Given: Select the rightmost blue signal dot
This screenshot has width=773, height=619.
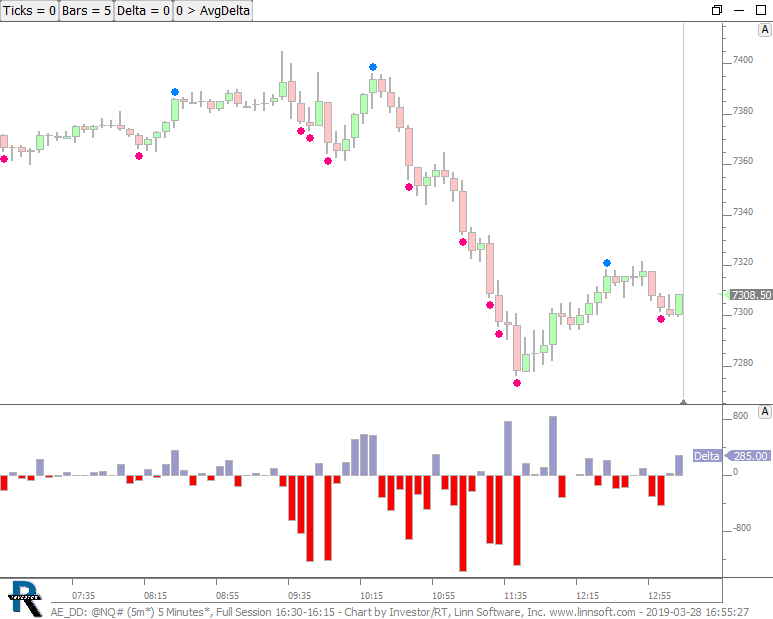Looking at the screenshot, I should (x=607, y=263).
